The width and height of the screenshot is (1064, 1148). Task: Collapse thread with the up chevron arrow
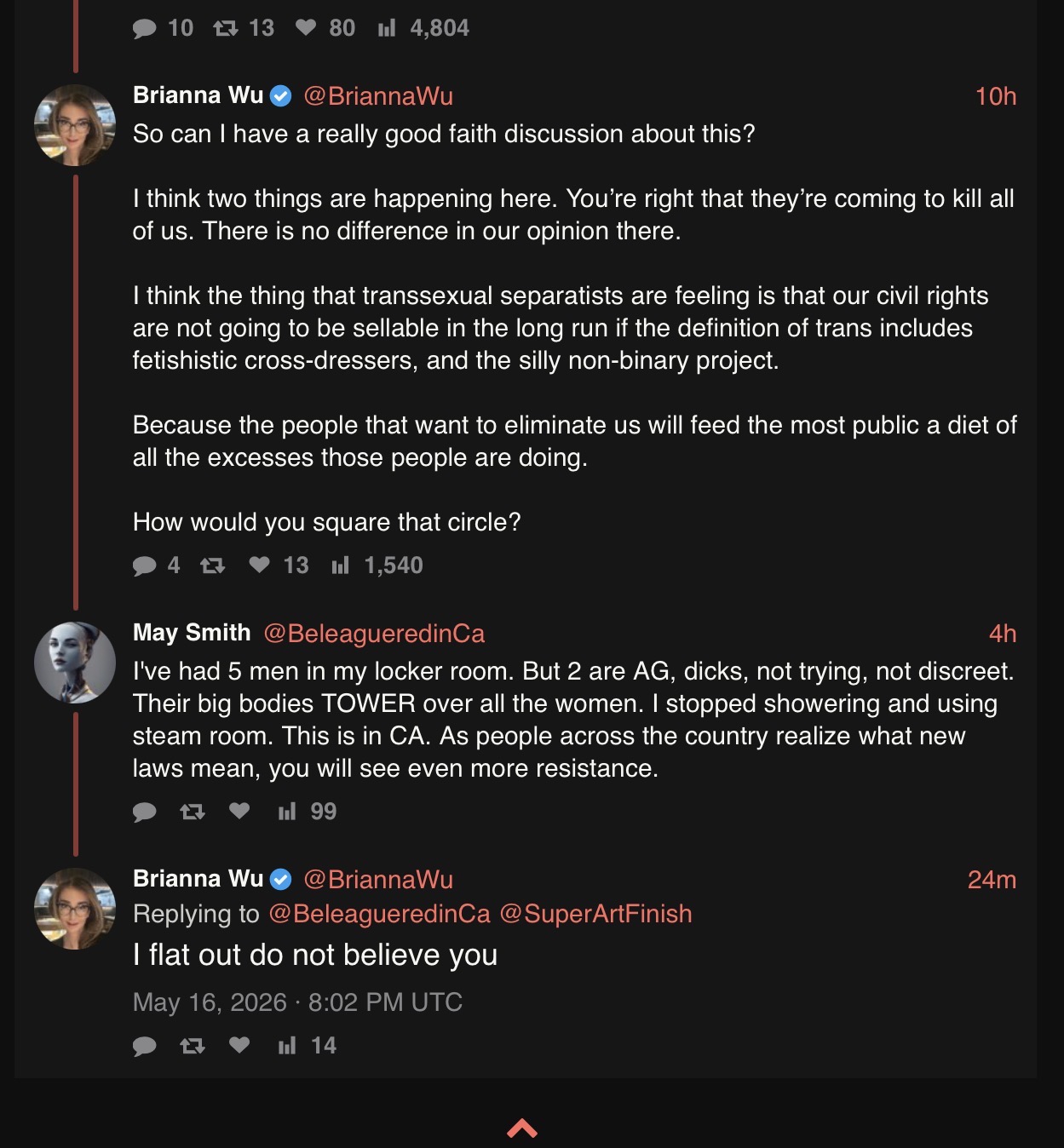coord(522,1128)
